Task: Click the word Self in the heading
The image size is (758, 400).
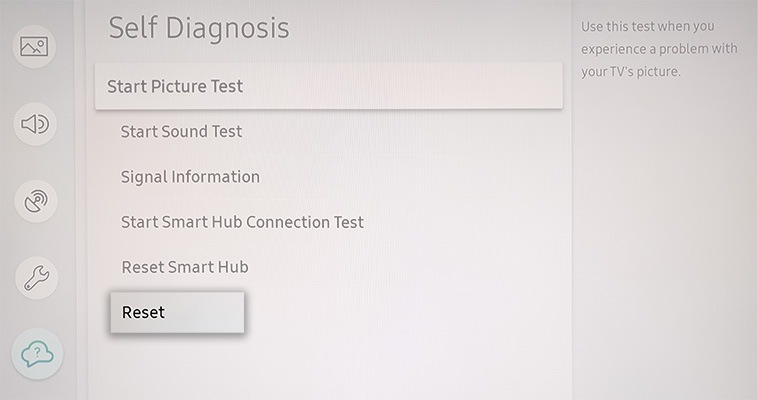Action: [x=132, y=28]
